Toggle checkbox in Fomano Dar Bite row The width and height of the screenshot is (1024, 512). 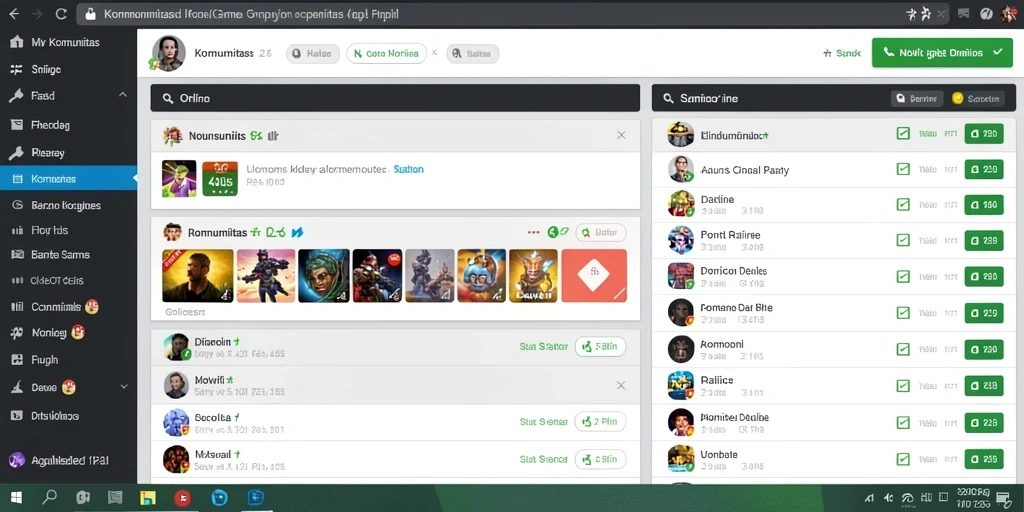click(x=903, y=313)
